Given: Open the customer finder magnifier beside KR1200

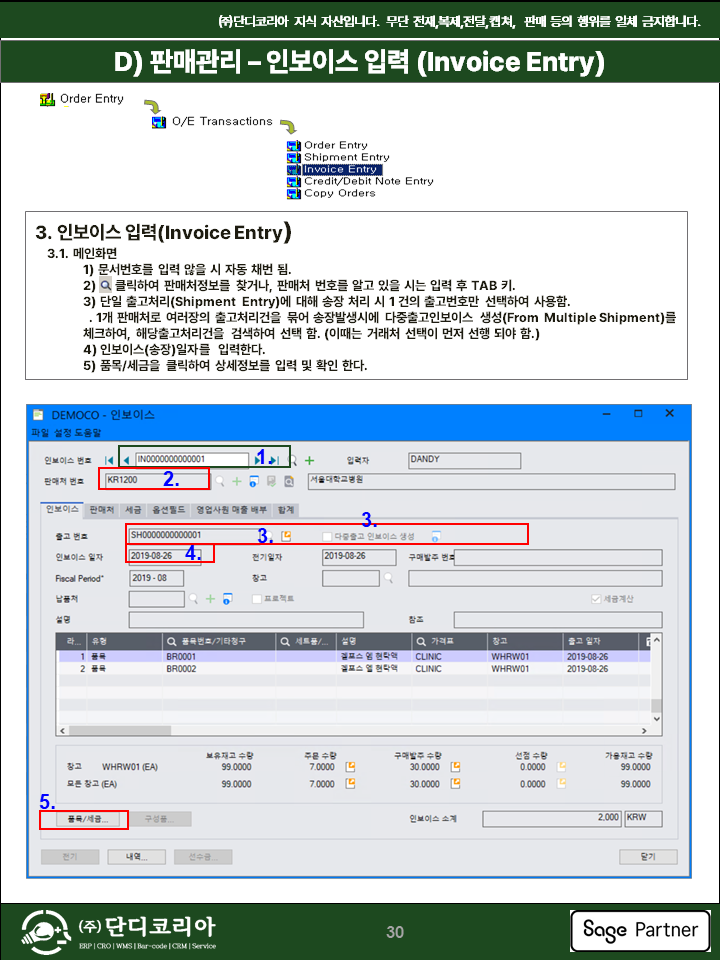Looking at the screenshot, I should [x=219, y=481].
